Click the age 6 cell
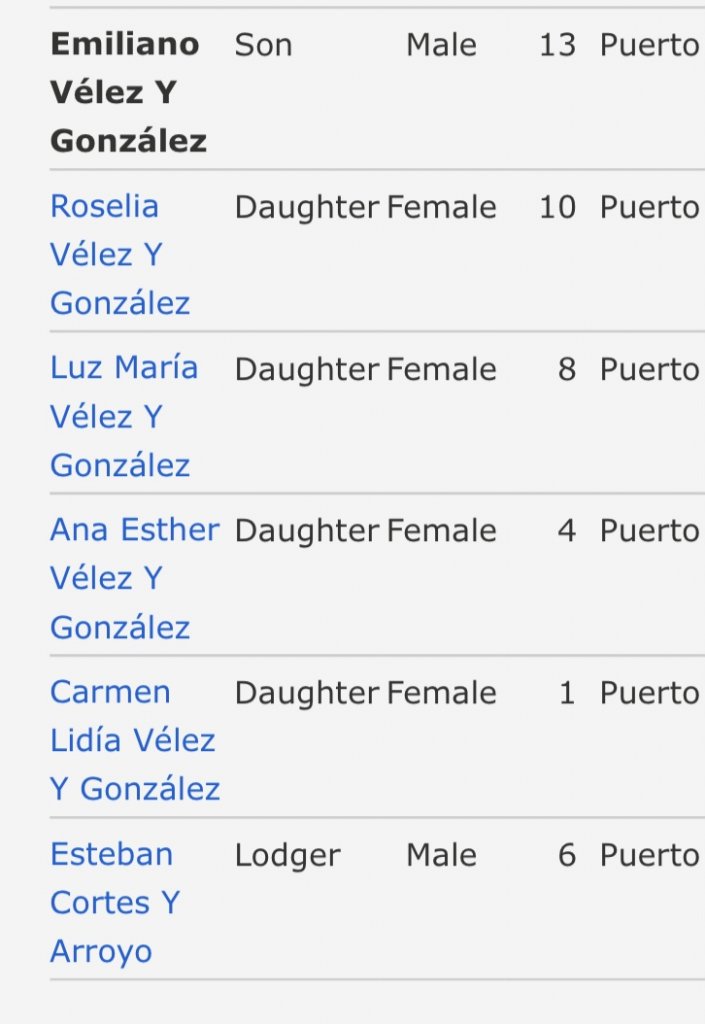The height and width of the screenshot is (1024, 705). [566, 856]
